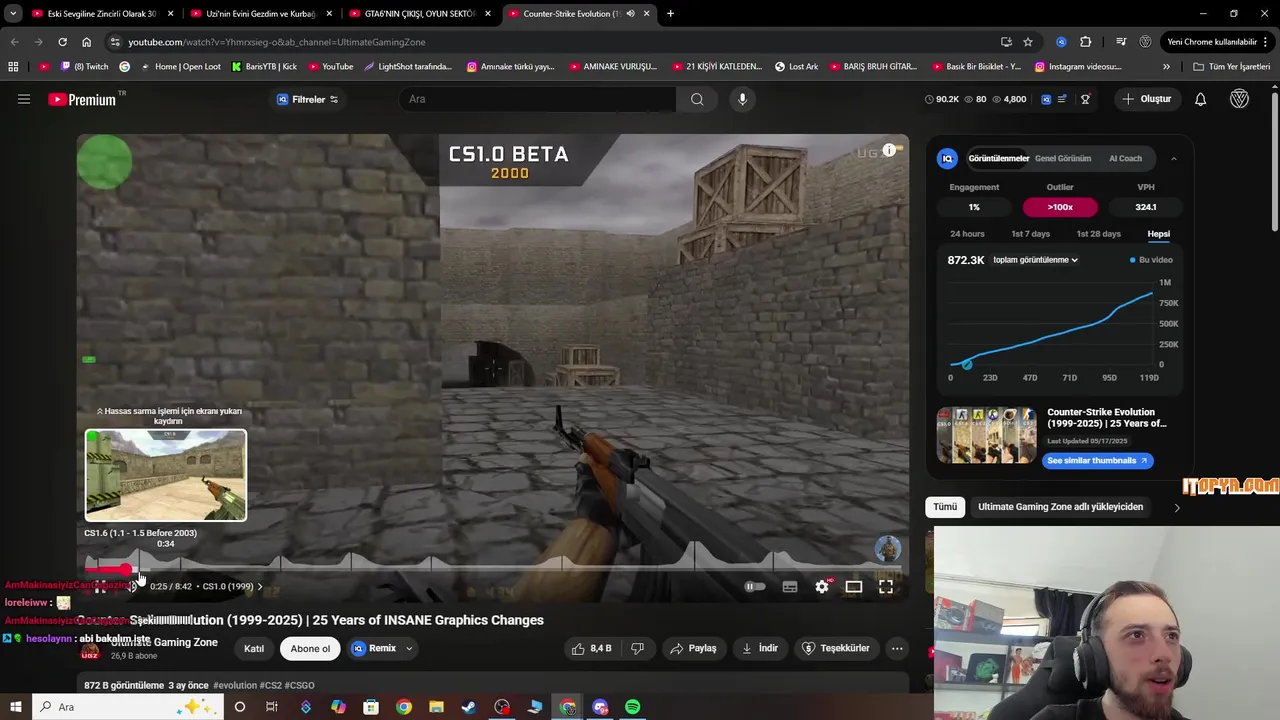Open new Chrome tab plus button

tap(670, 14)
